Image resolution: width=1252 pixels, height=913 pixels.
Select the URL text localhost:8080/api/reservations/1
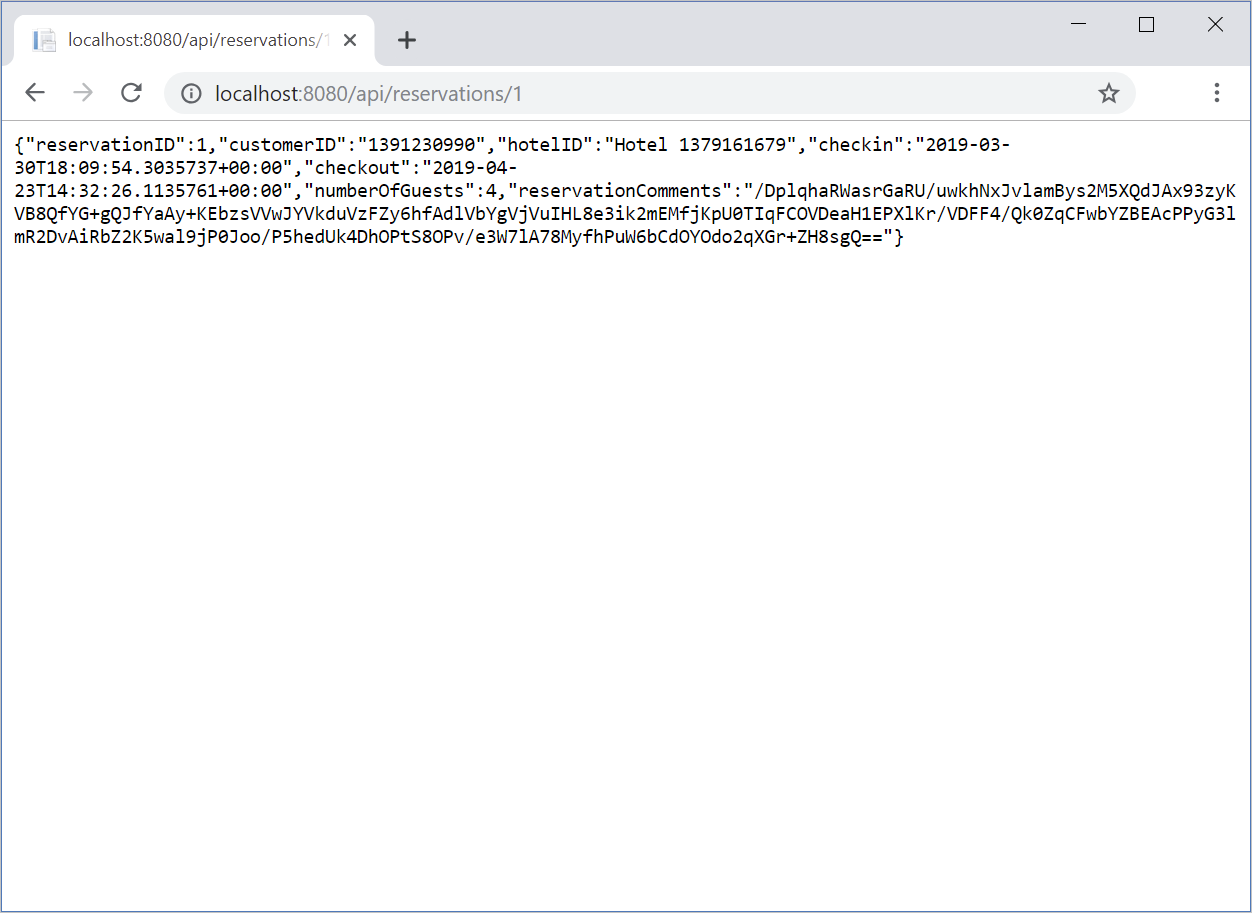pos(368,93)
